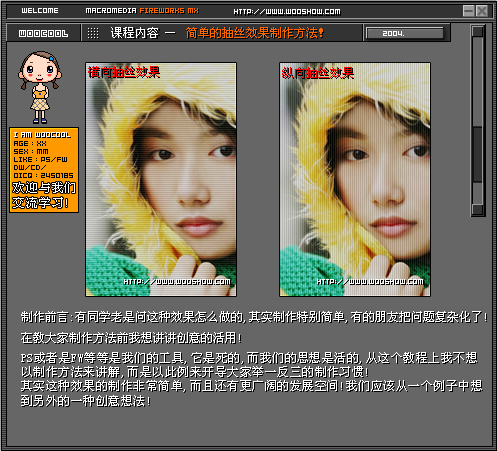Image resolution: width=497 pixels, height=451 pixels.
Task: Click the WELCOME header item
Action: click(40, 11)
